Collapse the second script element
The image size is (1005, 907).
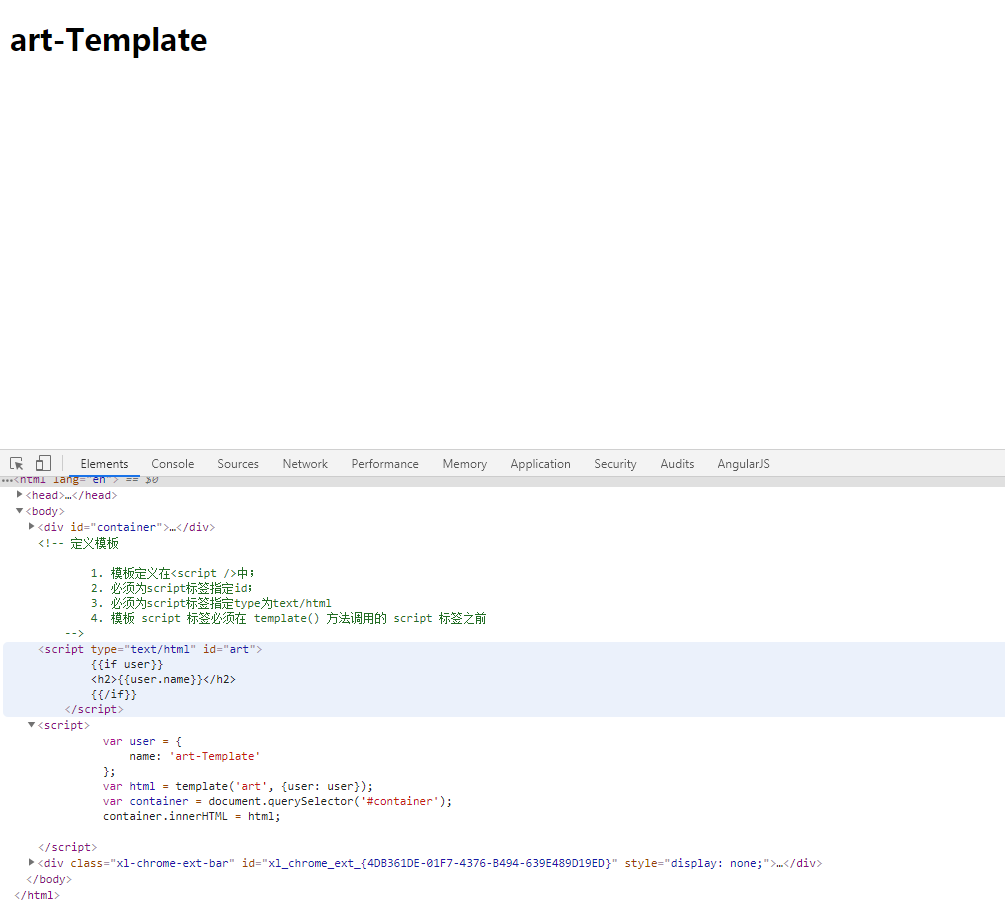(31, 725)
